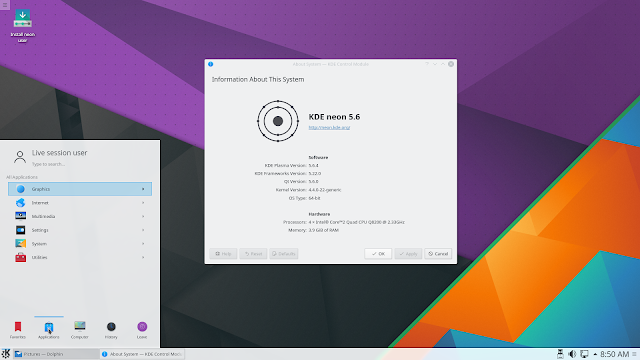Viewport: 640px width, 360px height.
Task: Click the KDE application launcher icon
Action: pyautogui.click(x=6, y=354)
